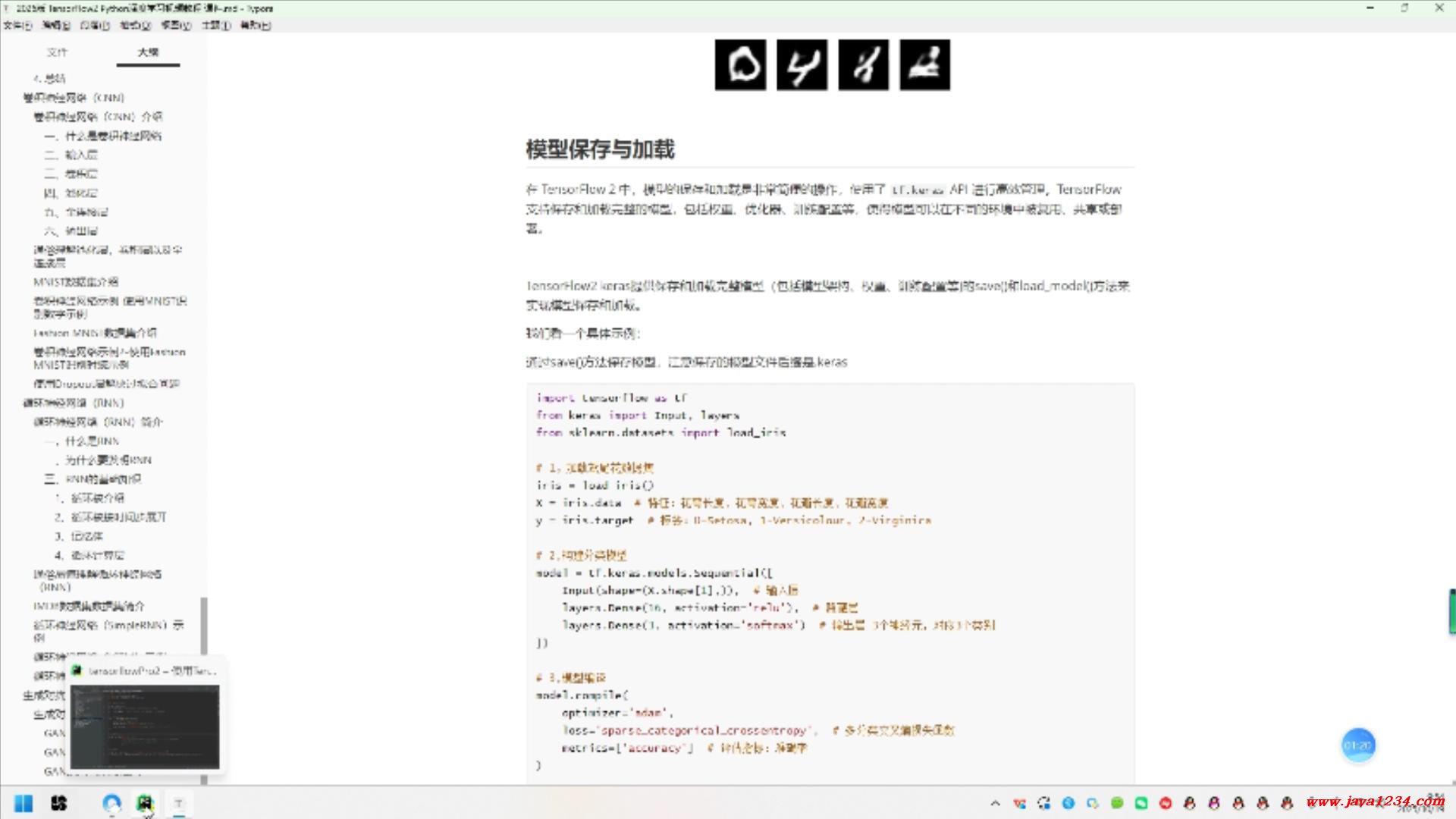Open the blue browser icon in the taskbar
Viewport: 1456px width, 819px height.
tap(111, 803)
